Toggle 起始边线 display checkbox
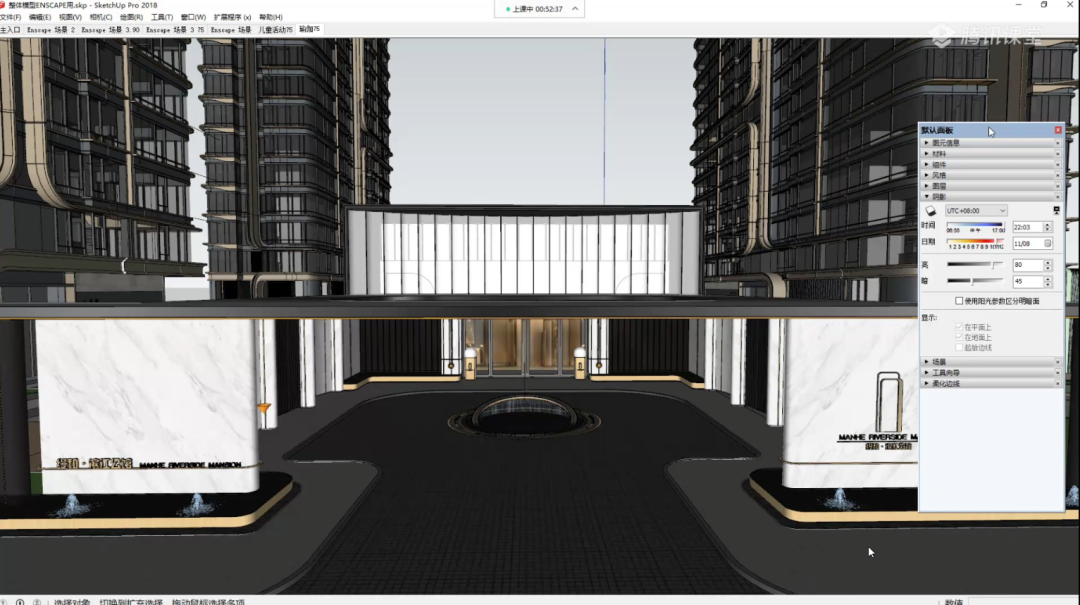Viewport: 1080px width, 605px height. coord(959,348)
